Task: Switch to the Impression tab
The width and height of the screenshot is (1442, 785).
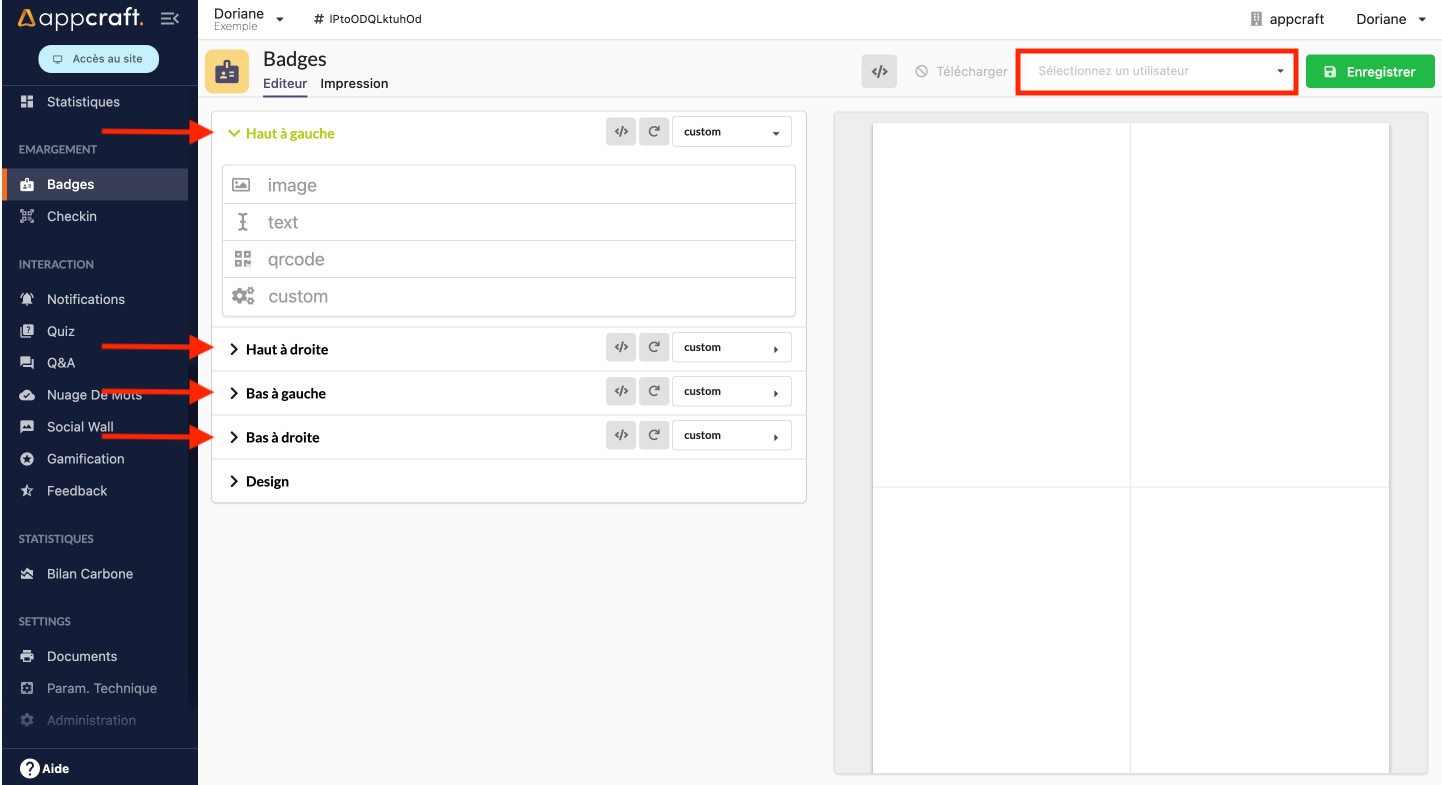Action: click(x=354, y=84)
